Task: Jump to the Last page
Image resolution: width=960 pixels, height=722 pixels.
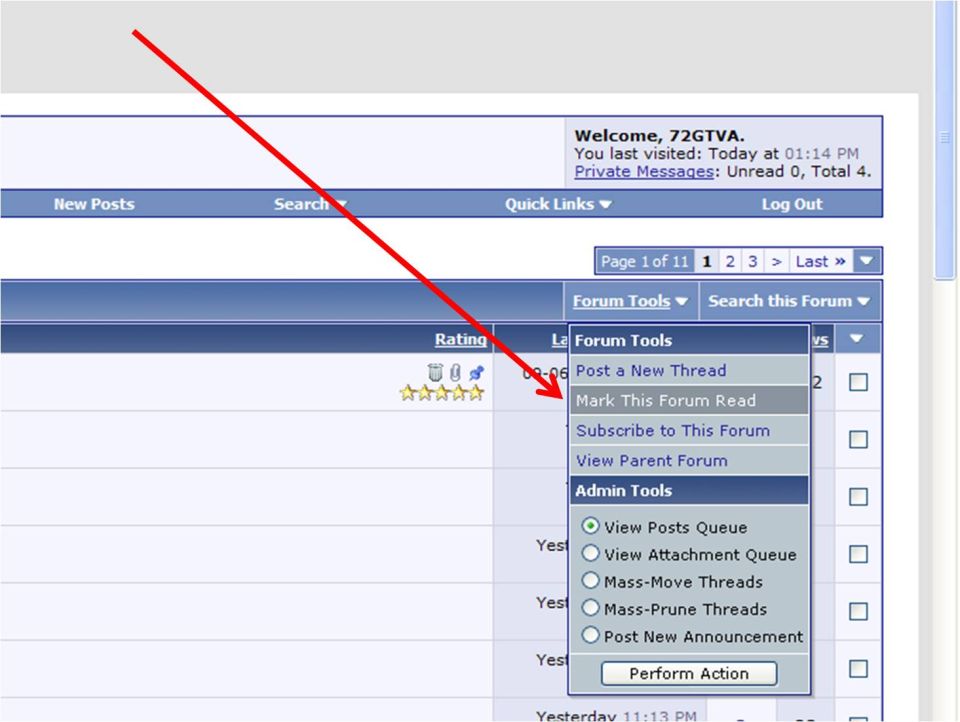Action: pos(820,261)
